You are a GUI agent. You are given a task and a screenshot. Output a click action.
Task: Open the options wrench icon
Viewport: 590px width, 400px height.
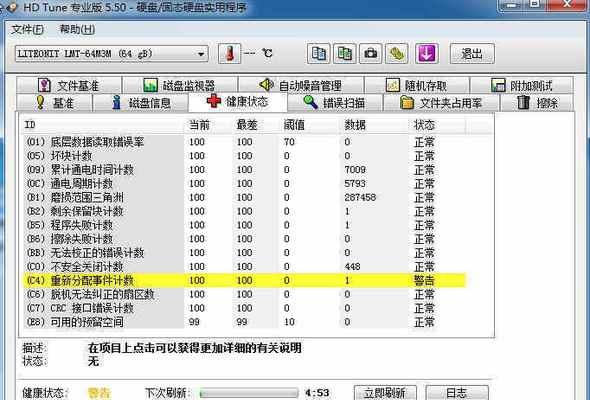click(x=397, y=53)
